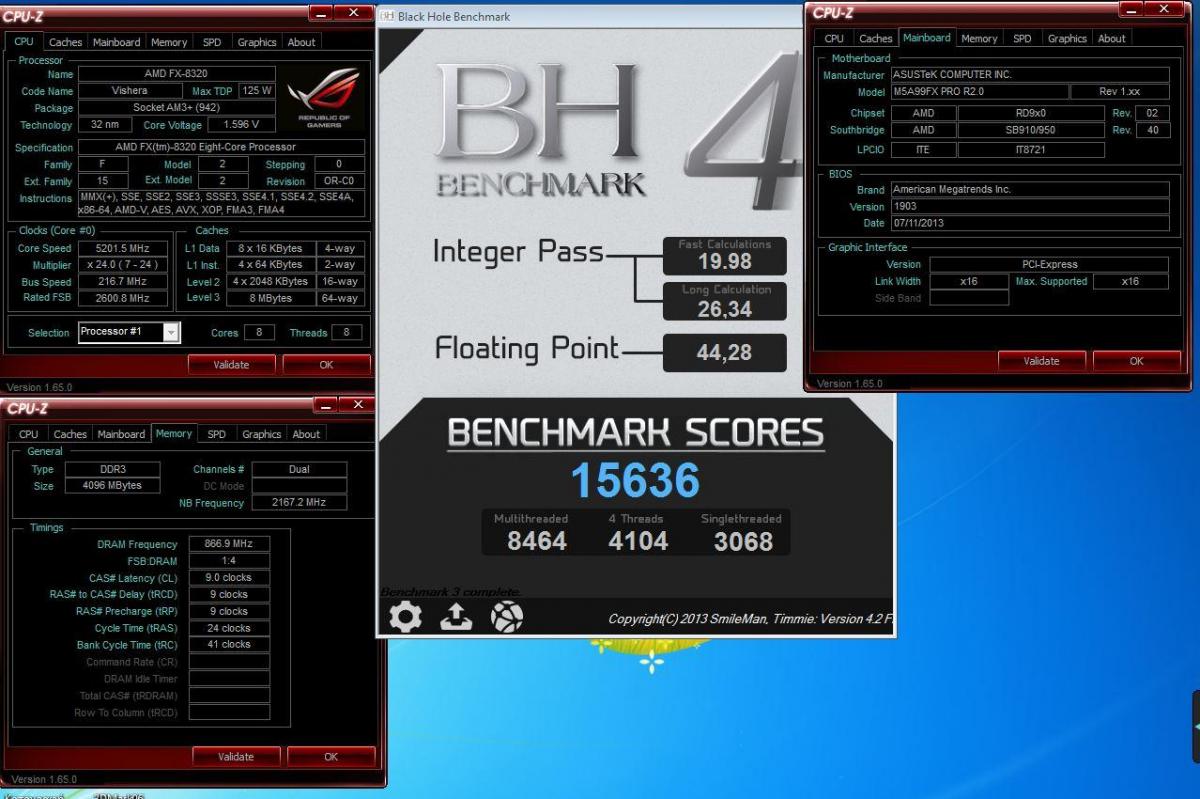Open Graphics tab in Mainboard CPU-Z window
Screen dimensions: 1200x799
(1067, 38)
